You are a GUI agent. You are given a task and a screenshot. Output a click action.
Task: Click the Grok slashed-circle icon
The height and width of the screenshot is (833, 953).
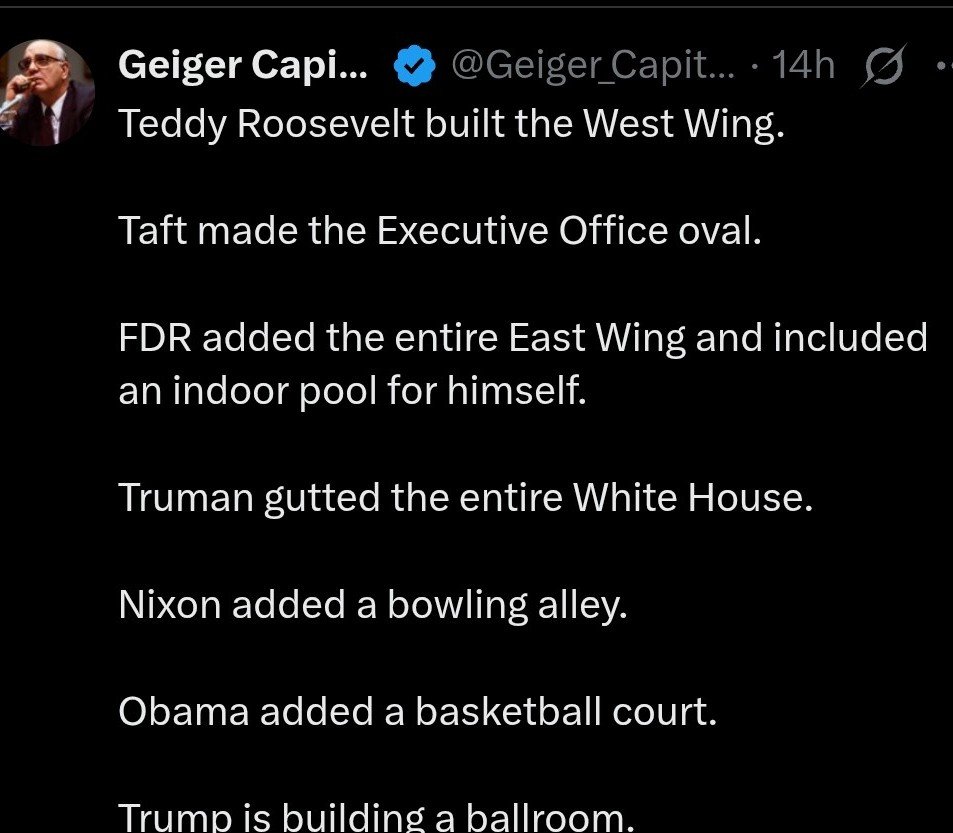(883, 66)
